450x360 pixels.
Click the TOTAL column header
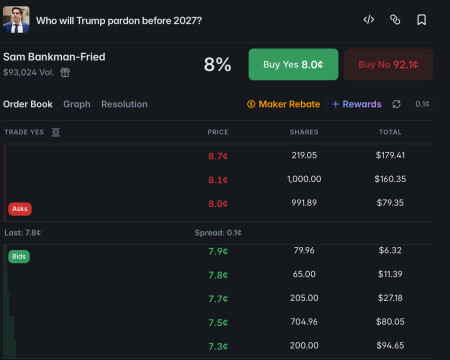390,132
